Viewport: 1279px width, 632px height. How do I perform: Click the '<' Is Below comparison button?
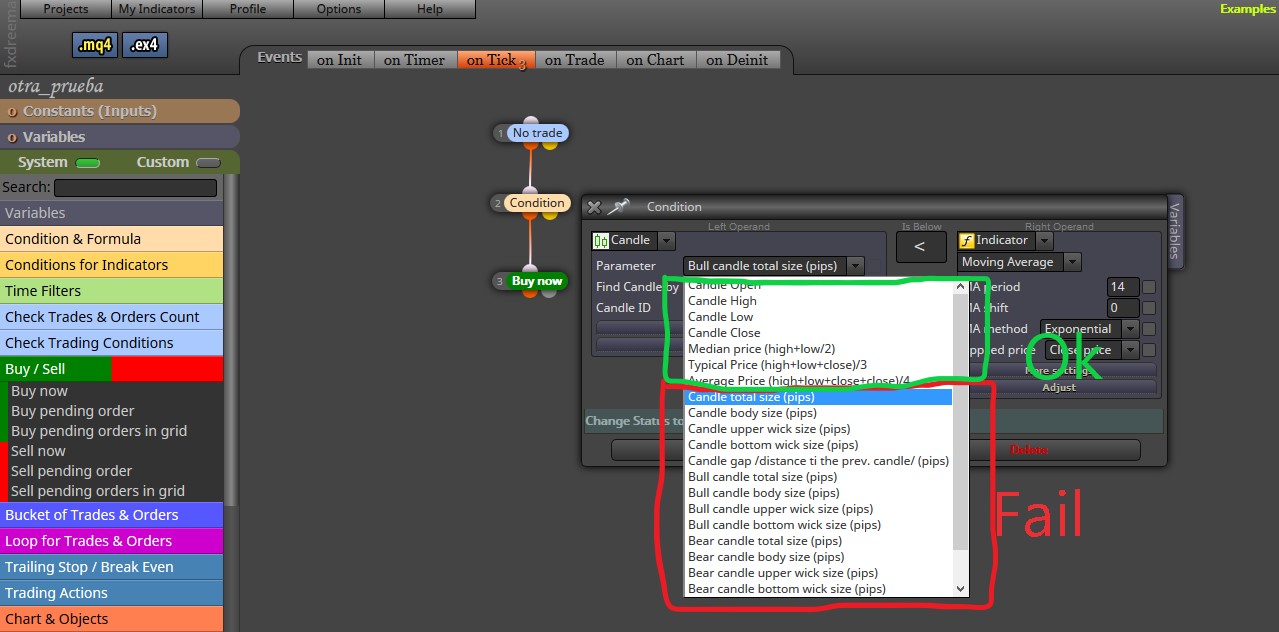(921, 247)
